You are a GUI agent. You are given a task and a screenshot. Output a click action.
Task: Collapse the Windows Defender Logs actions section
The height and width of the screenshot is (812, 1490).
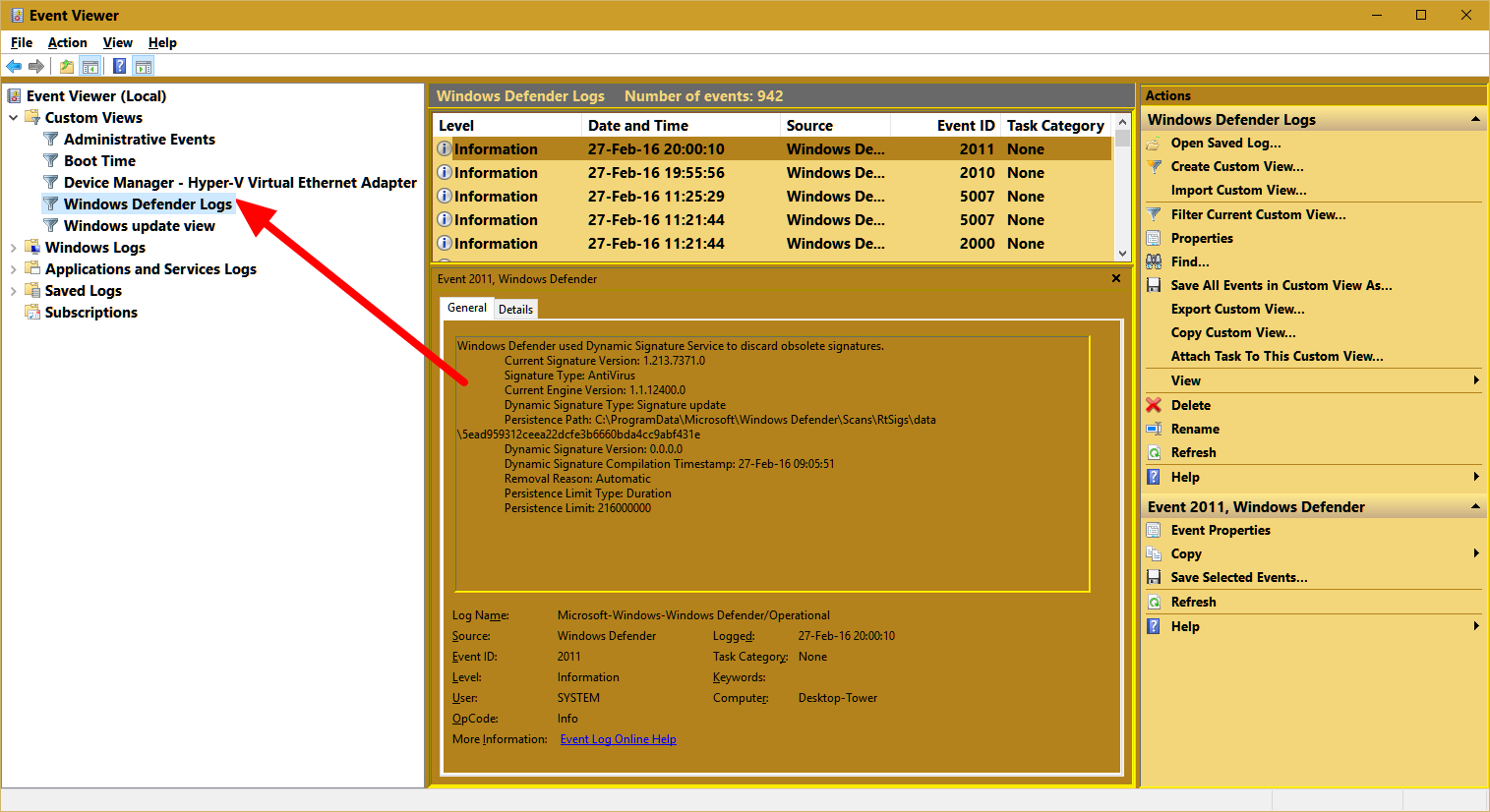pos(1475,119)
